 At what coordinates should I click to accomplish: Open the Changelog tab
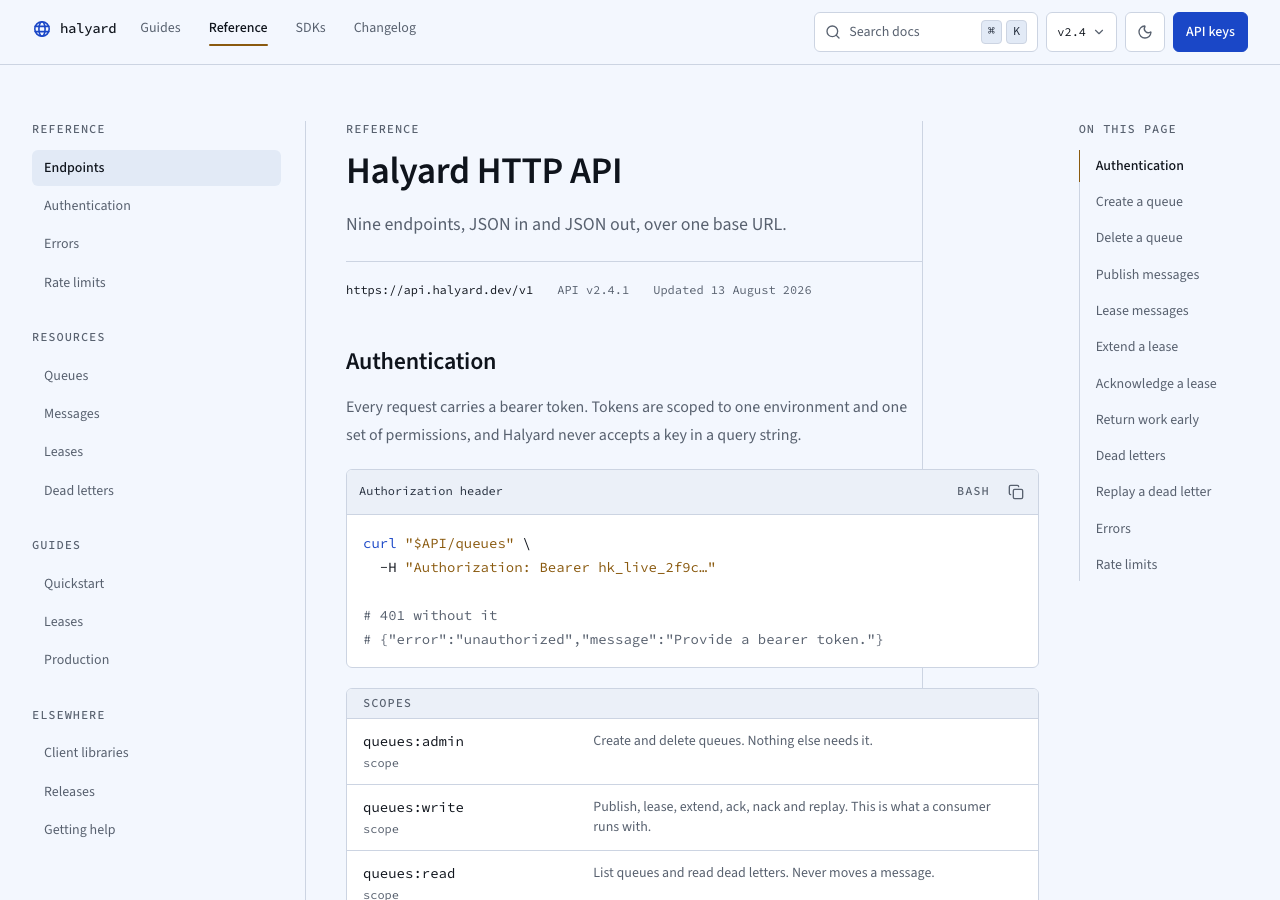coord(385,28)
